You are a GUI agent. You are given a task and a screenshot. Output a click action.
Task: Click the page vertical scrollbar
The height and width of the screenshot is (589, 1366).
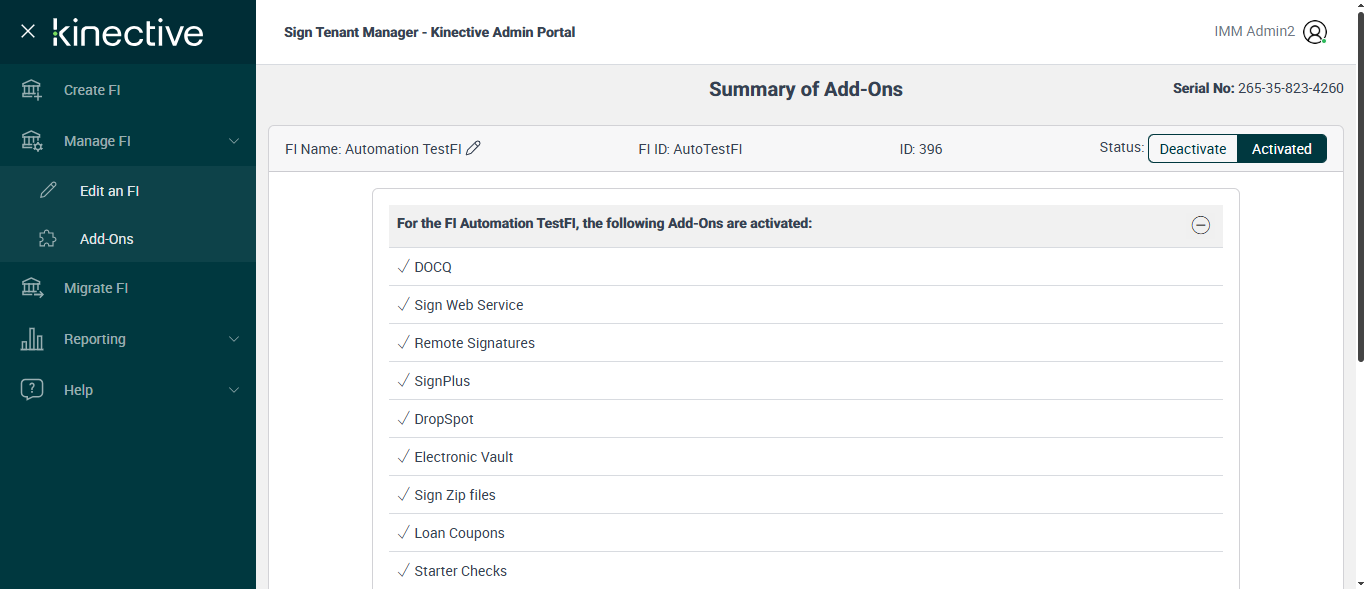click(1360, 200)
